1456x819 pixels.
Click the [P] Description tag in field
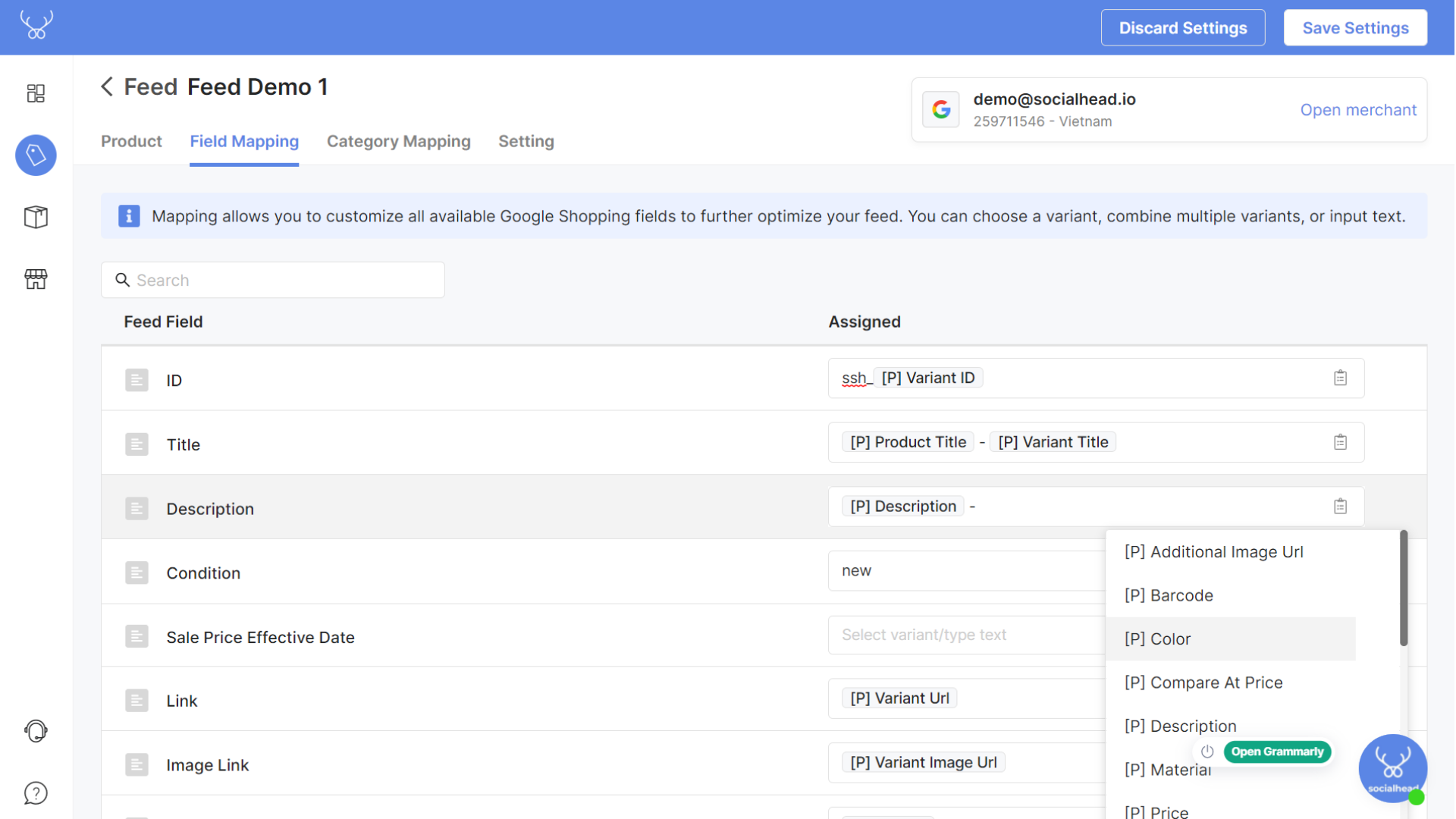click(902, 506)
